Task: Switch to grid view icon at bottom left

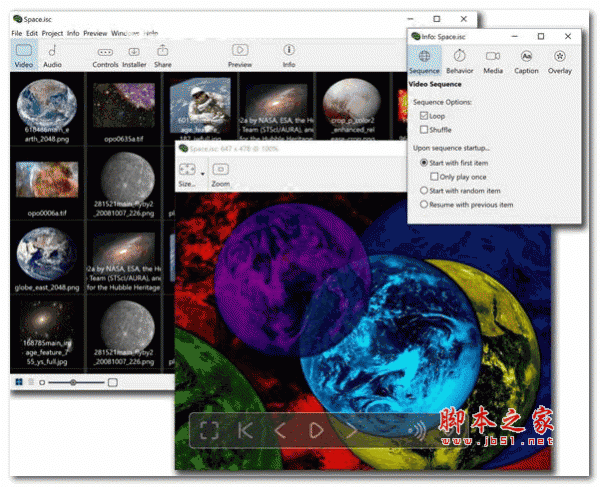Action: coord(19,382)
